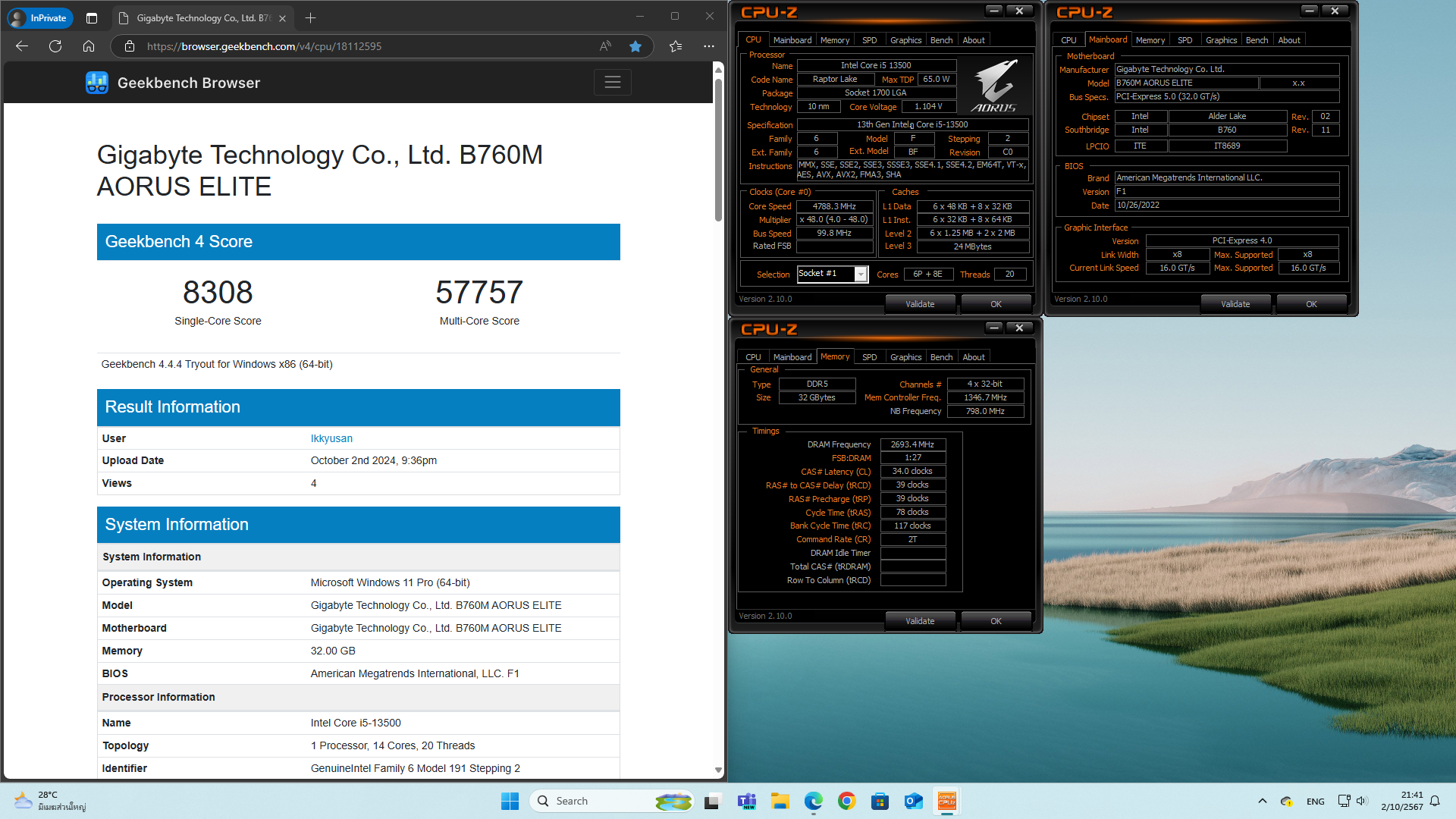1456x819 pixels.
Task: Open Memory tab in CPU-Z Mainboard window
Action: point(1150,40)
